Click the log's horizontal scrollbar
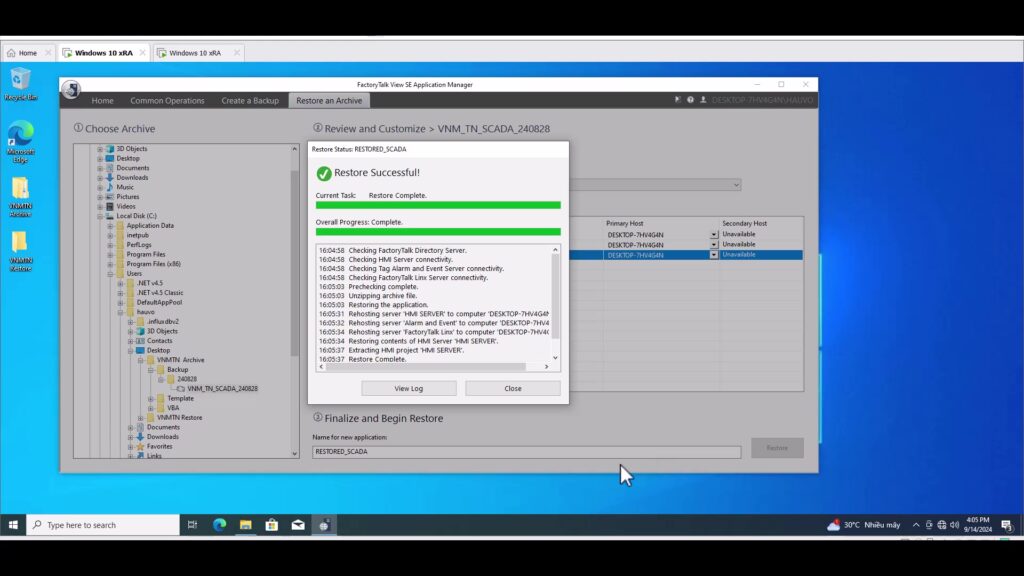 [x=430, y=367]
